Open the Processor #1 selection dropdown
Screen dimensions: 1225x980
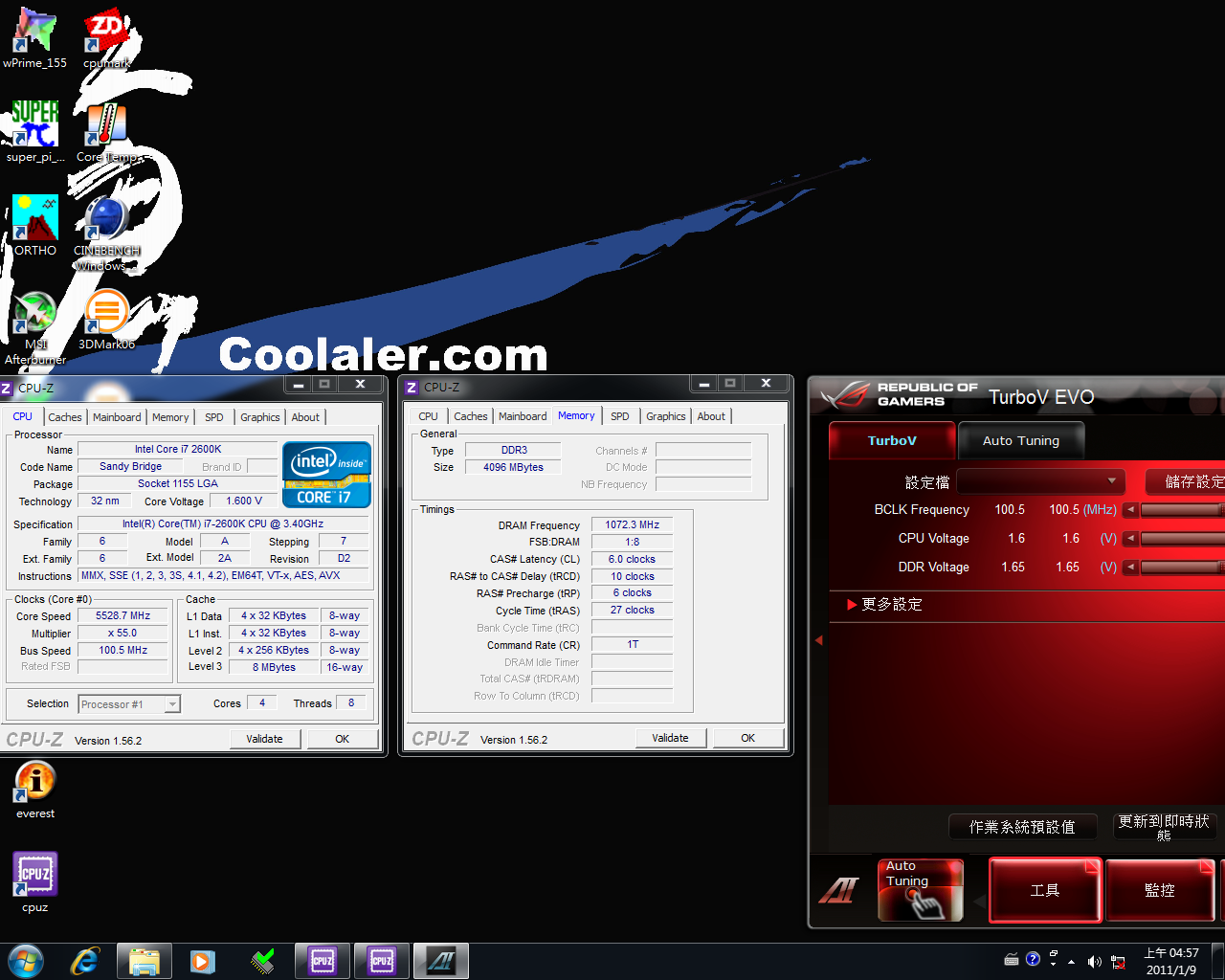(128, 704)
